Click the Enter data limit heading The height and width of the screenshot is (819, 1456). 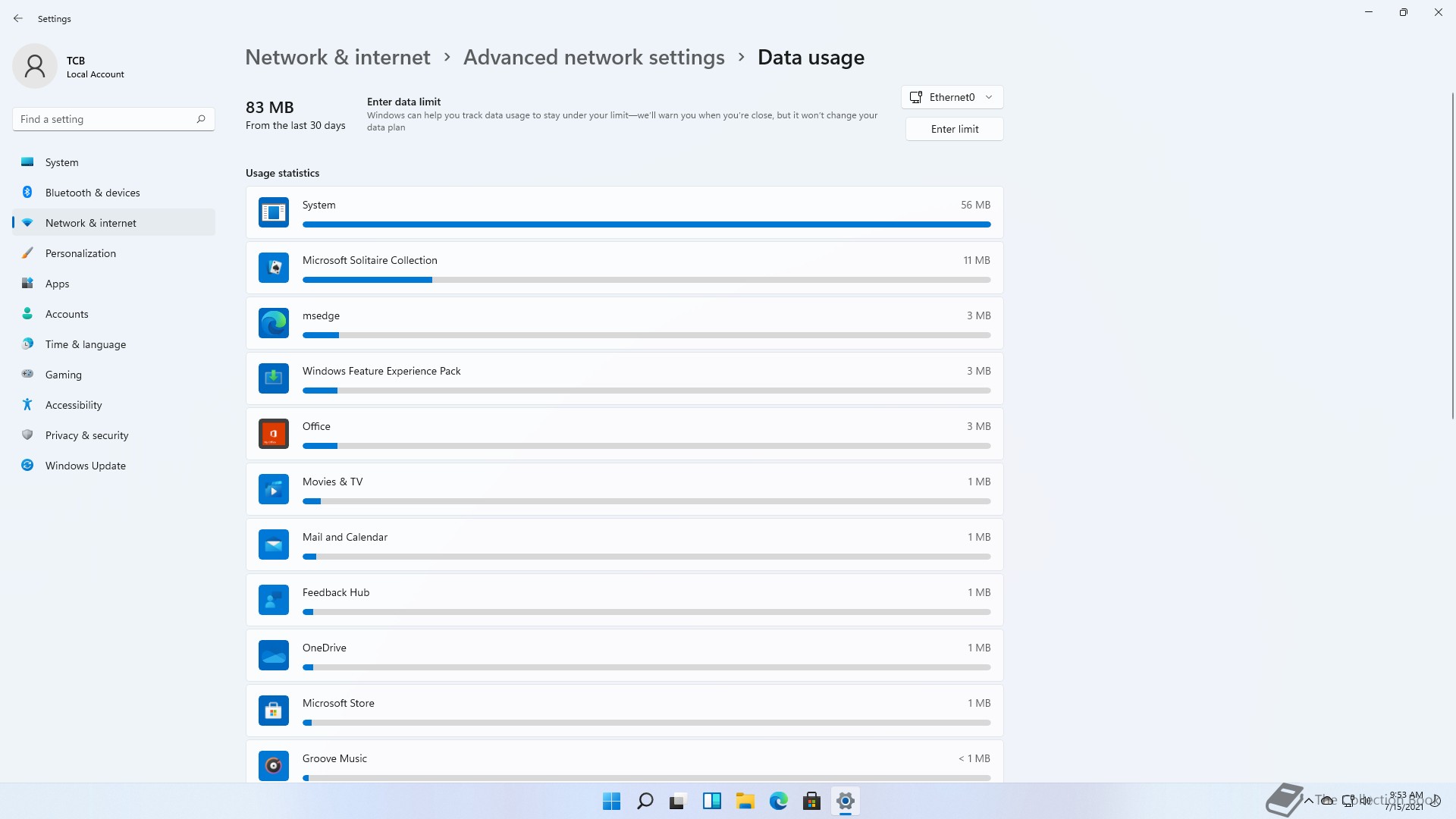coord(403,102)
